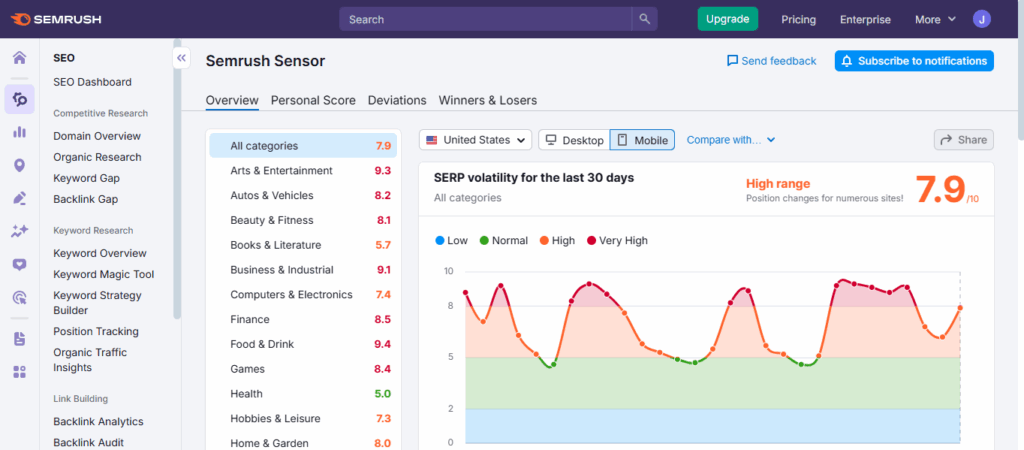1024x450 pixels.
Task: Click the Upgrade button
Action: (728, 19)
